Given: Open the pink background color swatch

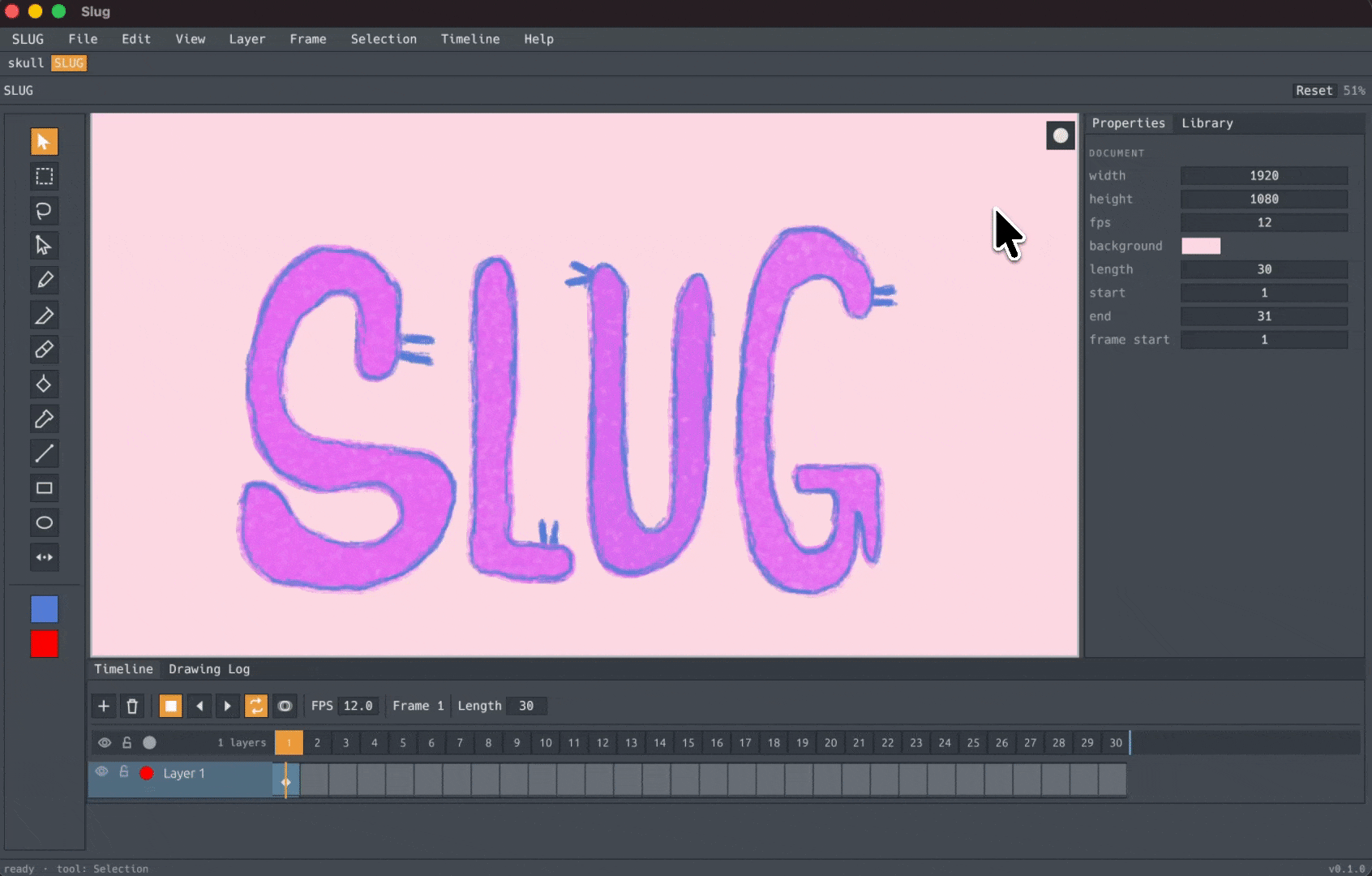Looking at the screenshot, I should [x=1201, y=246].
